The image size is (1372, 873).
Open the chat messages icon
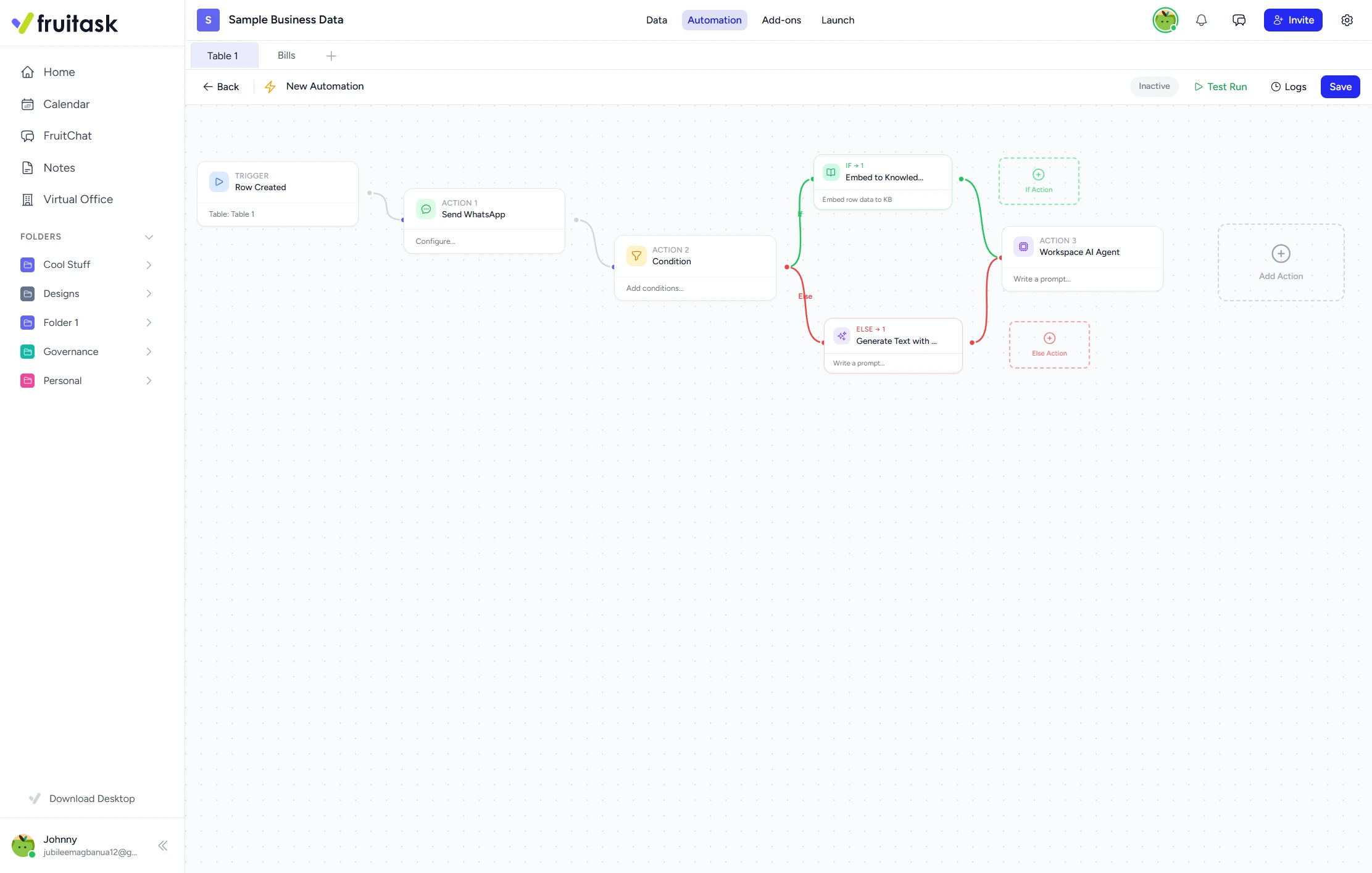coord(1239,20)
